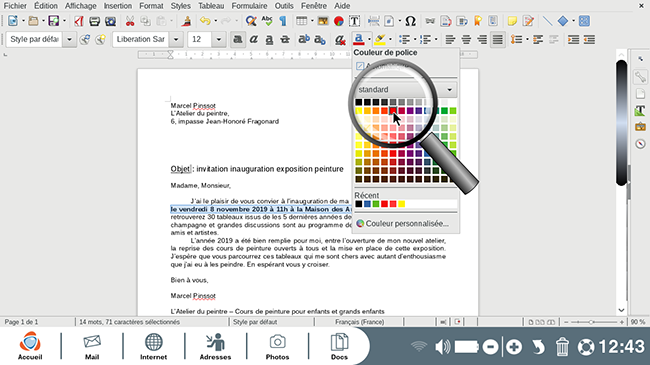This screenshot has width=650, height=365.
Task: Expand the bullet list arrow
Action: [x=415, y=39]
